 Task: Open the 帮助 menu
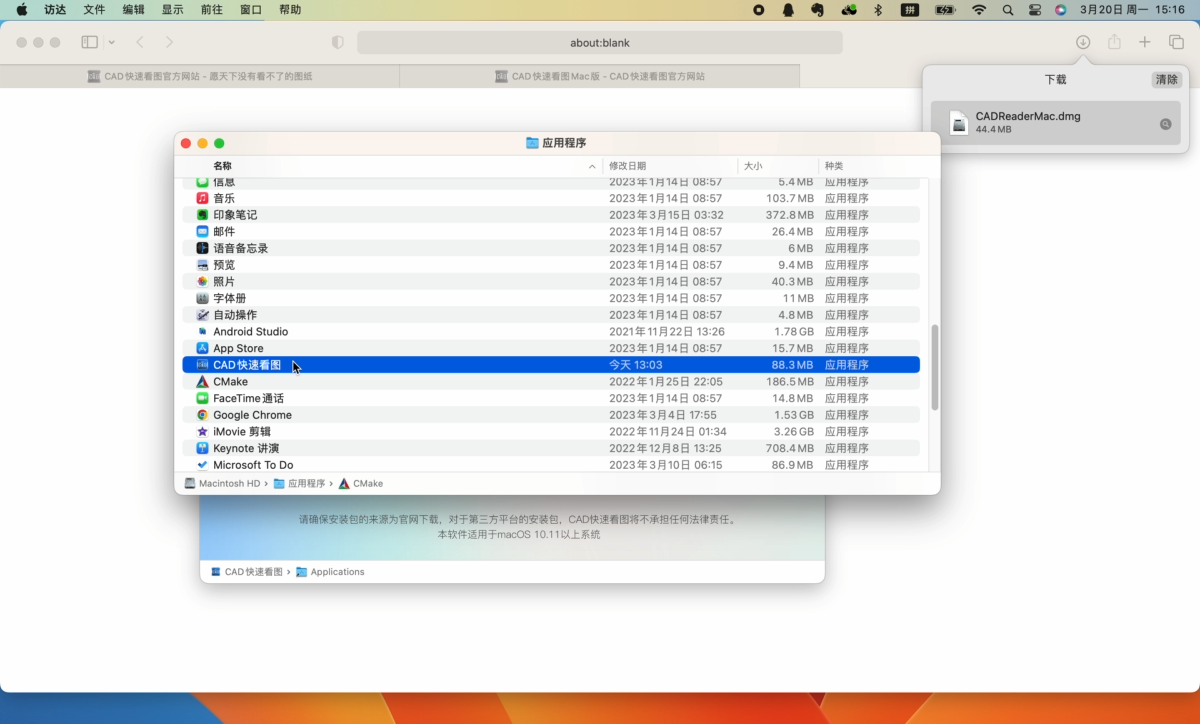tap(290, 10)
